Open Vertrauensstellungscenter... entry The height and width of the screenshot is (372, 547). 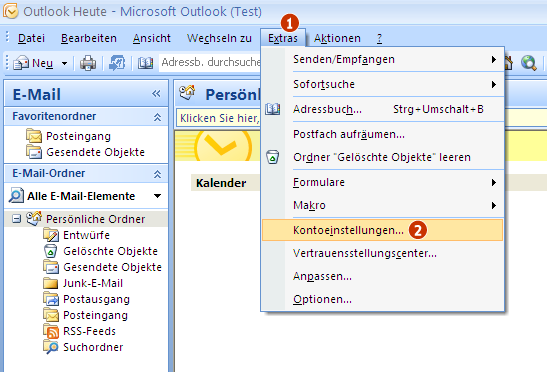tap(383, 253)
